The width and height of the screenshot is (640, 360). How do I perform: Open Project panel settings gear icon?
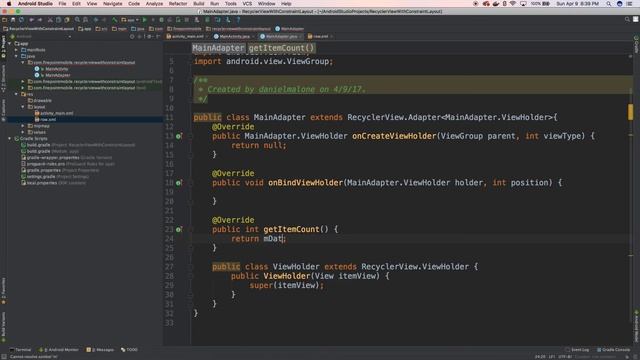pos(149,37)
